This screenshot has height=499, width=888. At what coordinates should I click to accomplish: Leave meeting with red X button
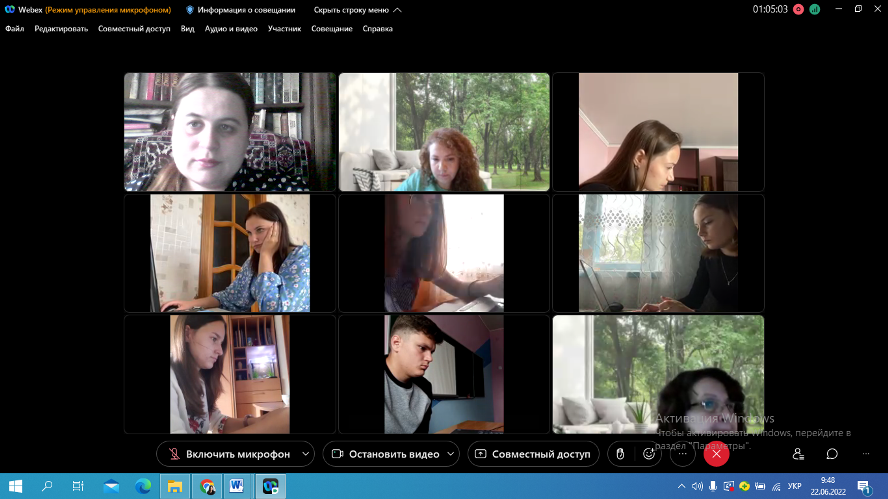[x=716, y=454]
